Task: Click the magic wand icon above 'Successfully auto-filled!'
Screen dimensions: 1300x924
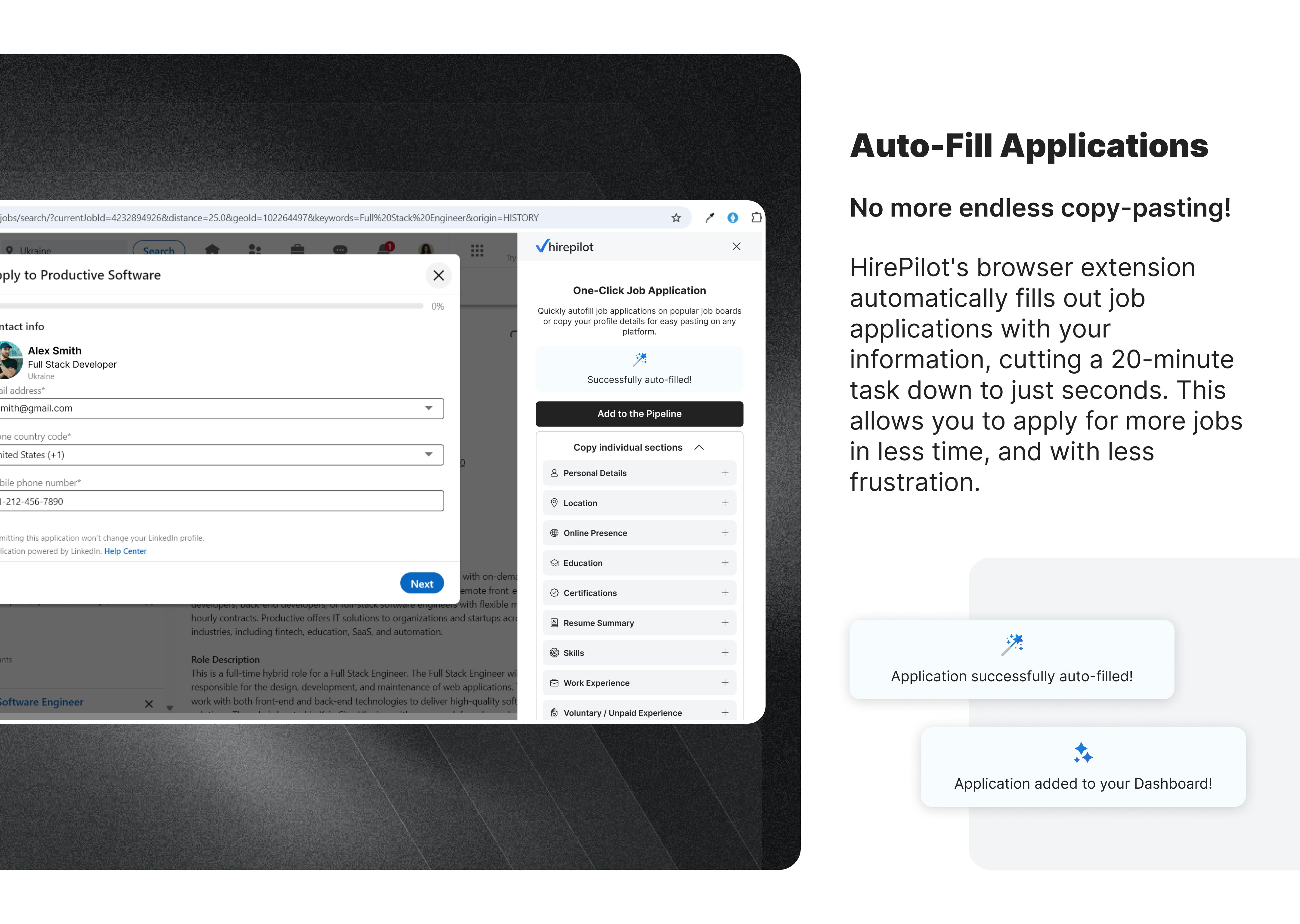Action: tap(640, 360)
